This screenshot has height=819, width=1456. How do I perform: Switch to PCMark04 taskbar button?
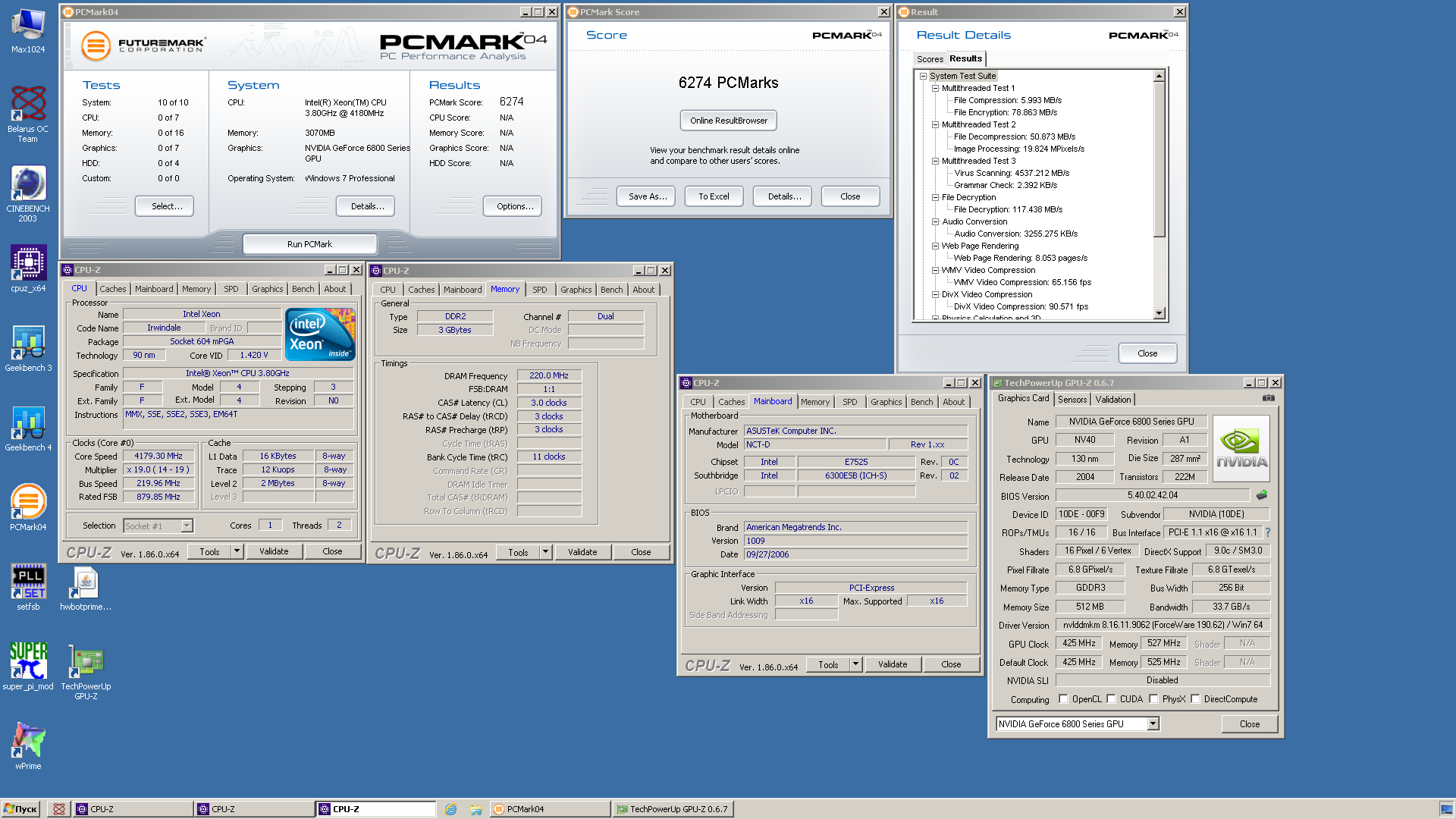[550, 809]
